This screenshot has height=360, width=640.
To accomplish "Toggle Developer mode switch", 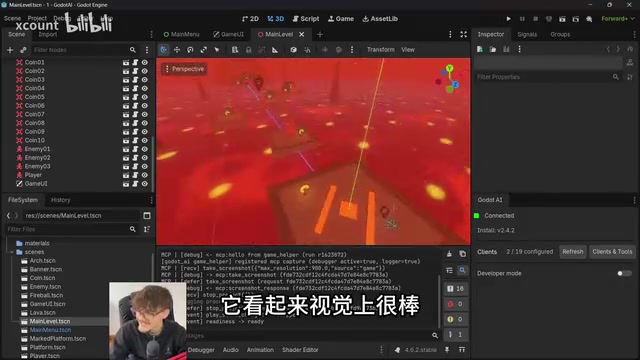I will 624,273.
